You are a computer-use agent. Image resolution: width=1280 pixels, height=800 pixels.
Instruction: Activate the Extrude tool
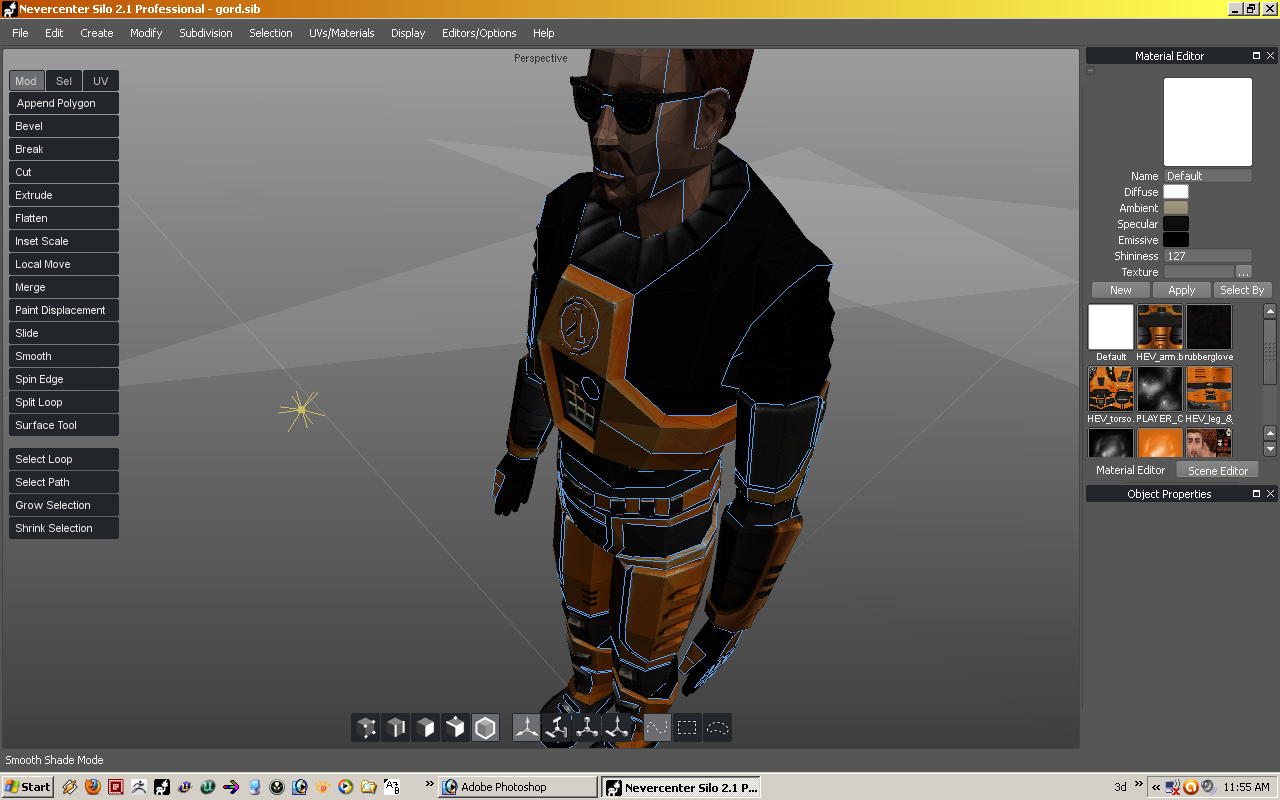(63, 194)
